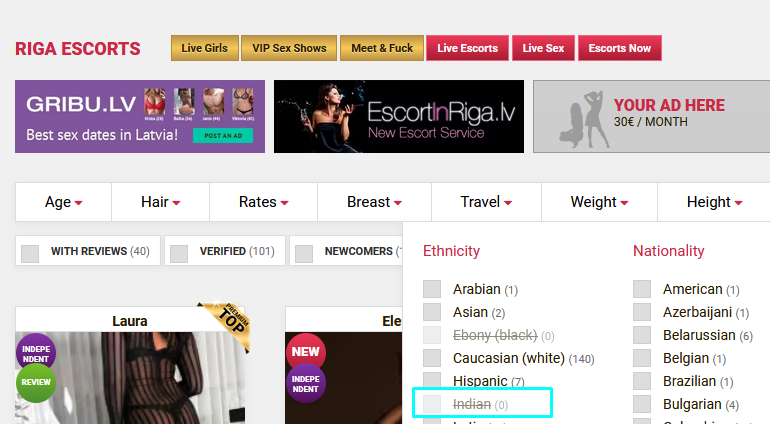The width and height of the screenshot is (770, 424).
Task: Check the Bulgarian nationality checkbox
Action: point(642,404)
